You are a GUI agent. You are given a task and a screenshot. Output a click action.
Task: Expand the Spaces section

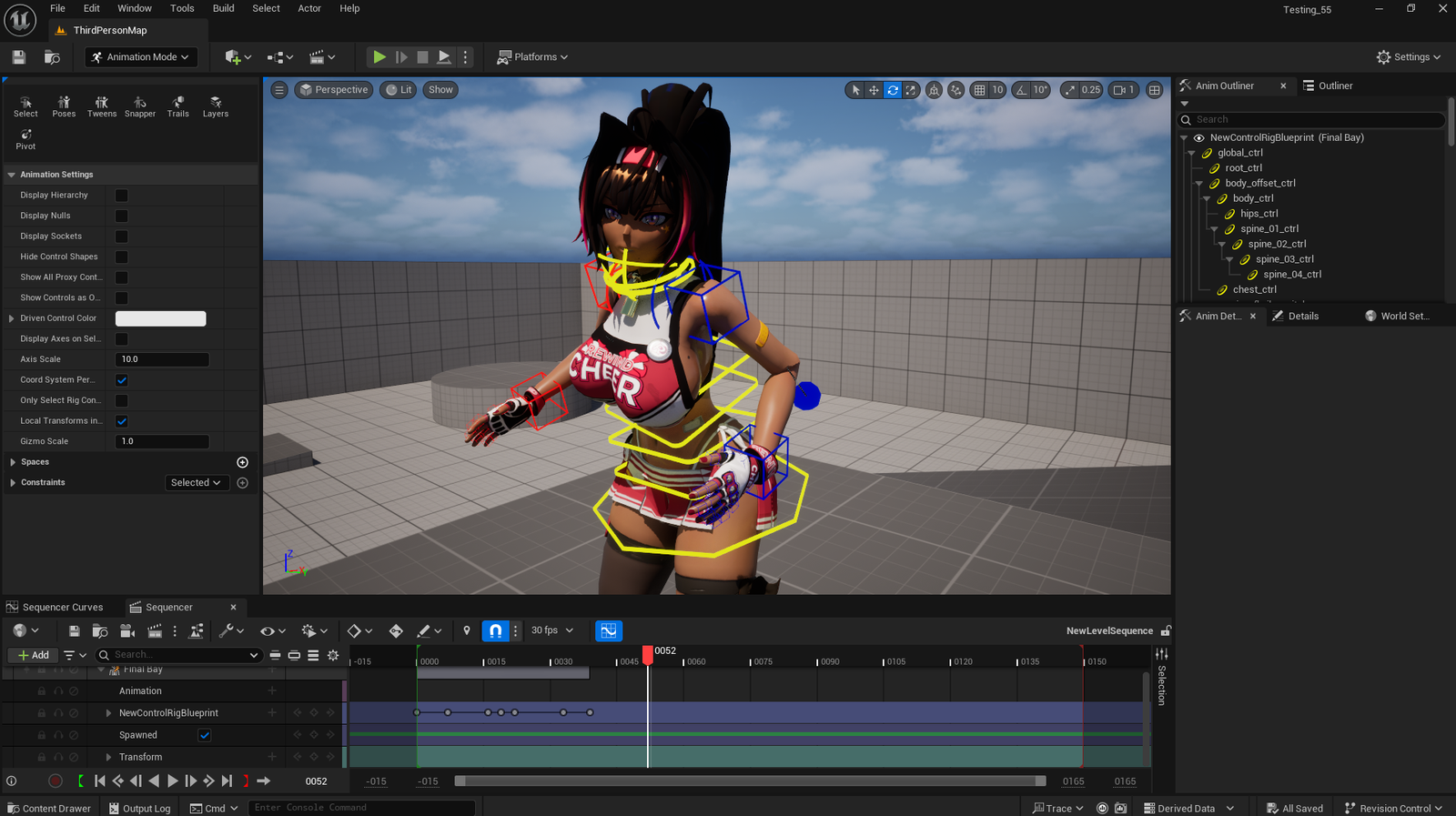13,462
